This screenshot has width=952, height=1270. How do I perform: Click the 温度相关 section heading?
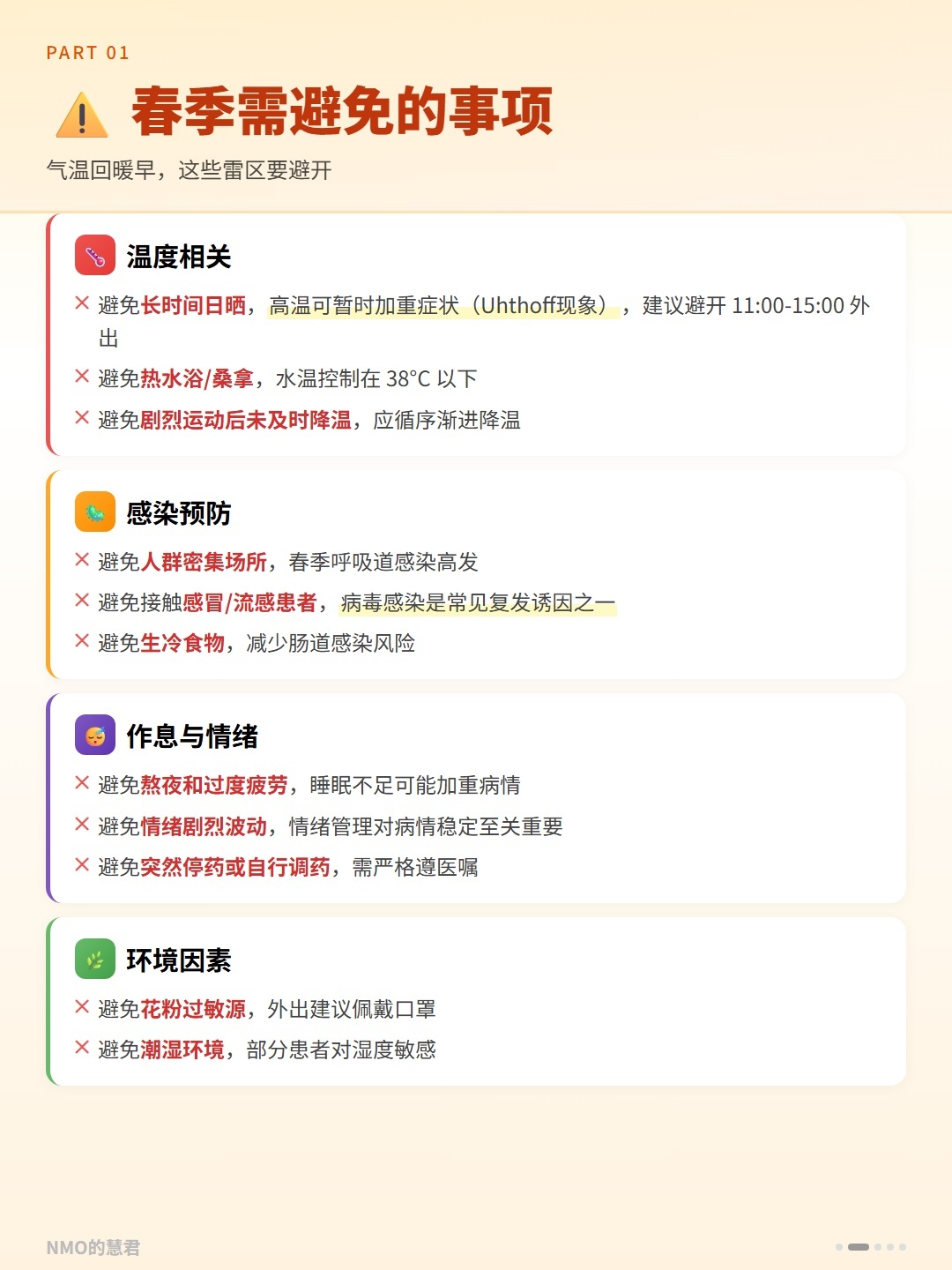pyautogui.click(x=179, y=257)
